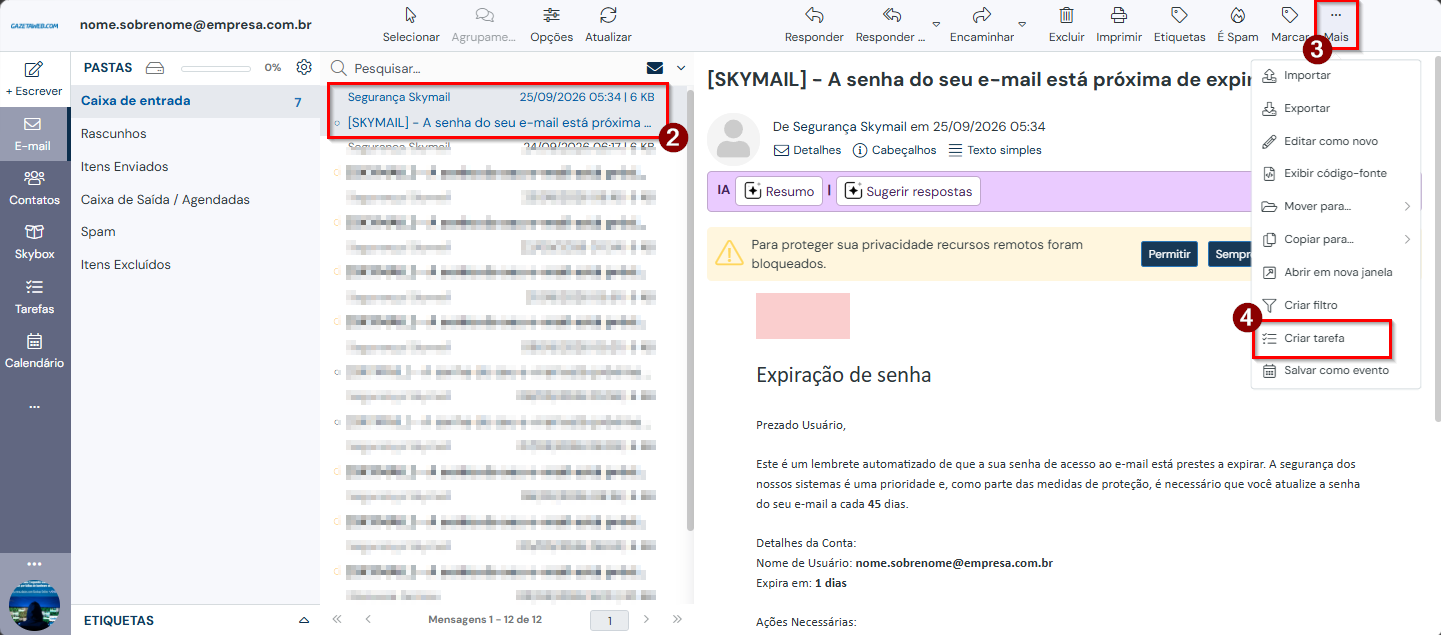The image size is (1441, 635).
Task: Toggle unread envelope filter icon
Action: tap(655, 68)
